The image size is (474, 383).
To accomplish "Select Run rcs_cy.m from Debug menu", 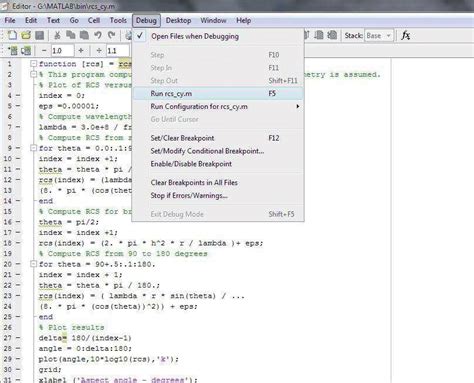I will pyautogui.click(x=218, y=93).
